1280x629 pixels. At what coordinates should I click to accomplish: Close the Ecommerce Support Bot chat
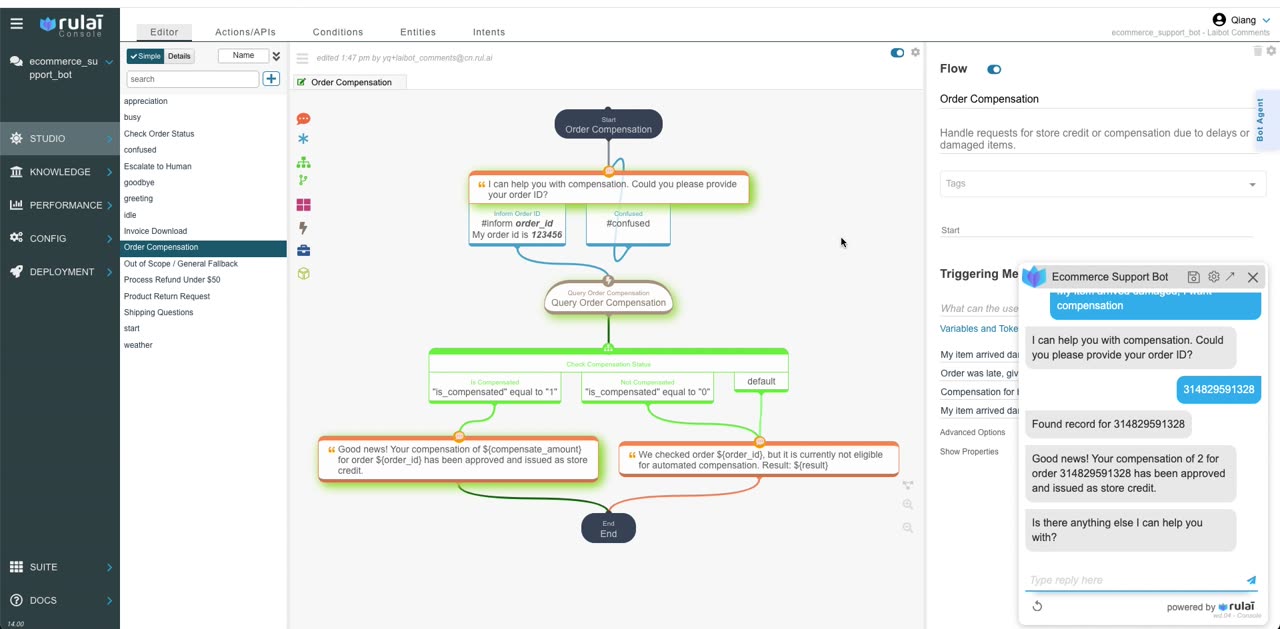tap(1253, 277)
